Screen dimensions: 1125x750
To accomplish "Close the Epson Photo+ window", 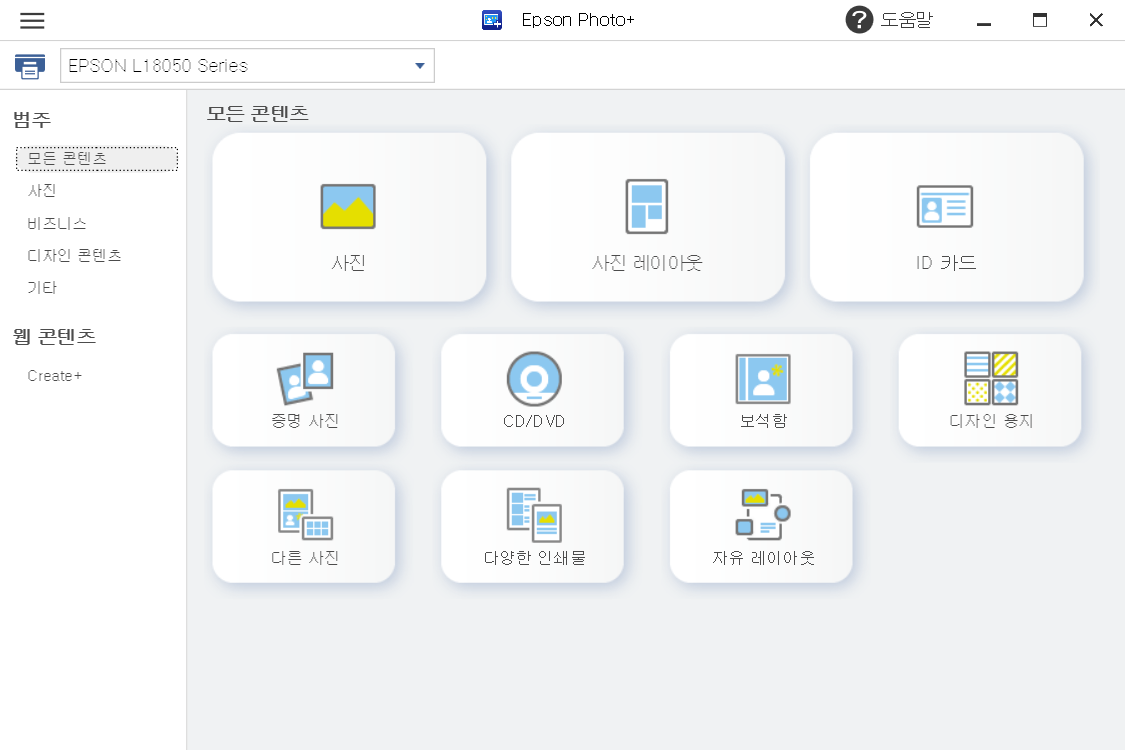I will click(1096, 20).
